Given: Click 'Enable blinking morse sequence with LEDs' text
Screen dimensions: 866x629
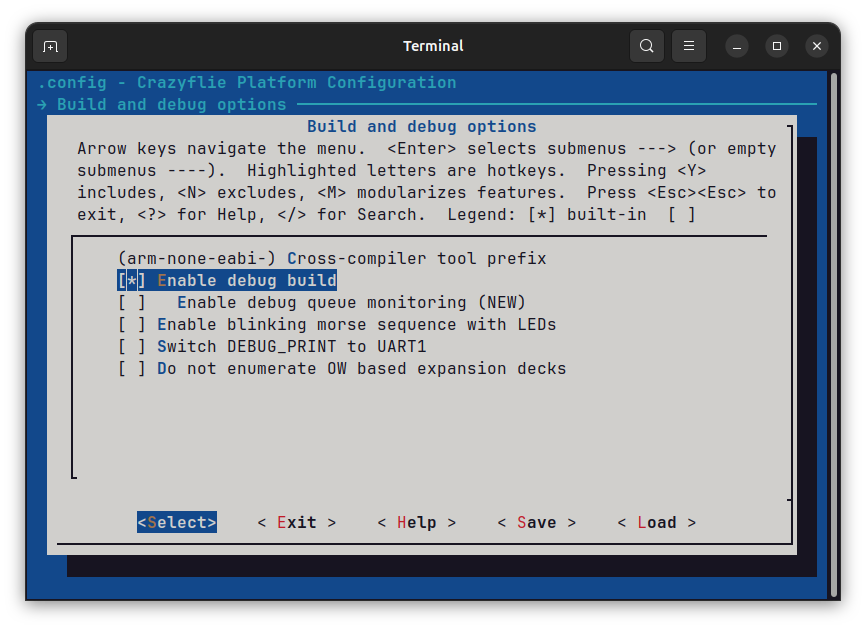Looking at the screenshot, I should (x=357, y=325).
